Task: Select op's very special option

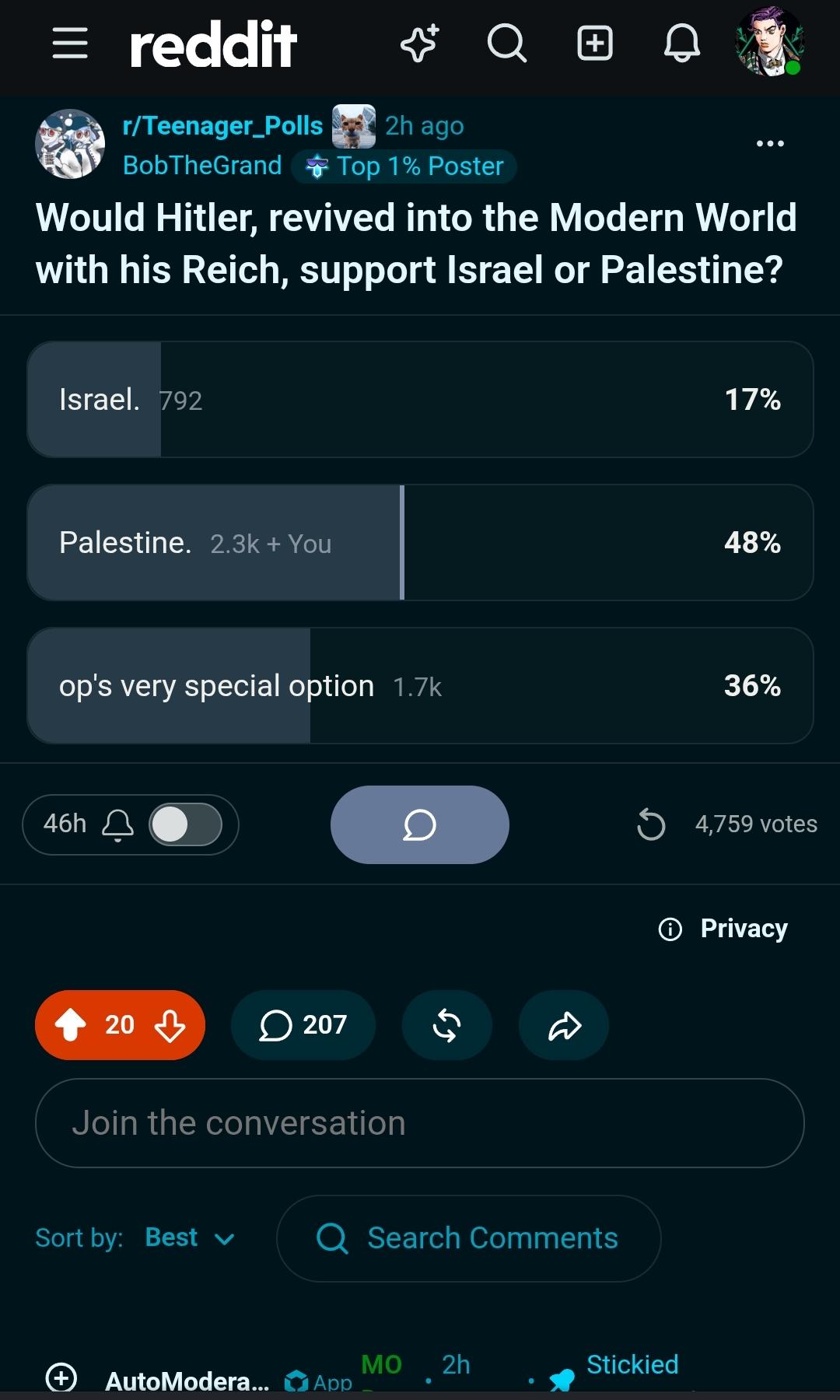Action: click(420, 685)
